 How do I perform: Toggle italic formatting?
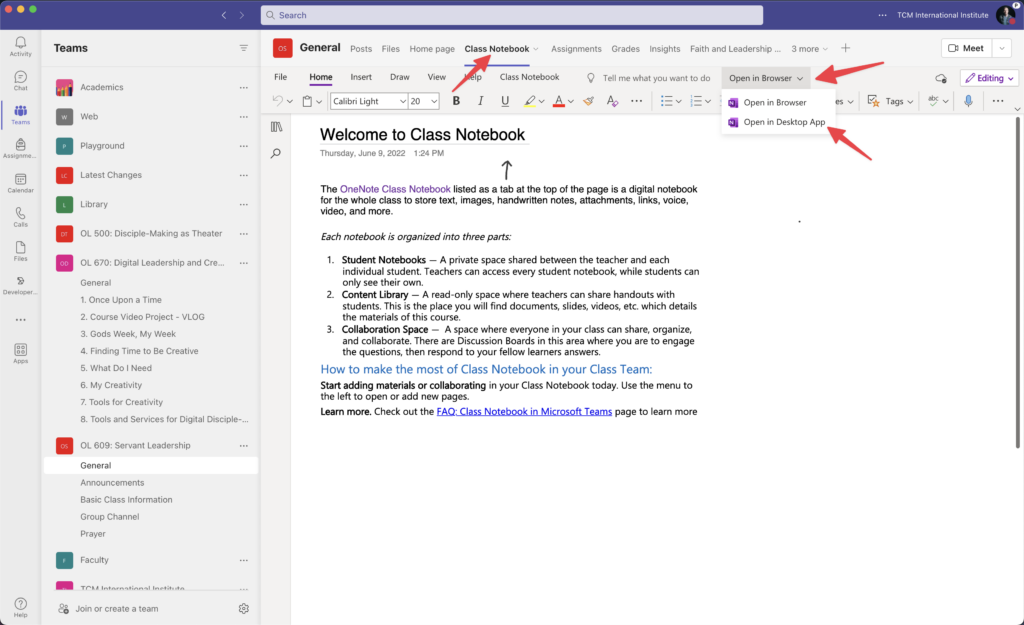pyautogui.click(x=481, y=101)
